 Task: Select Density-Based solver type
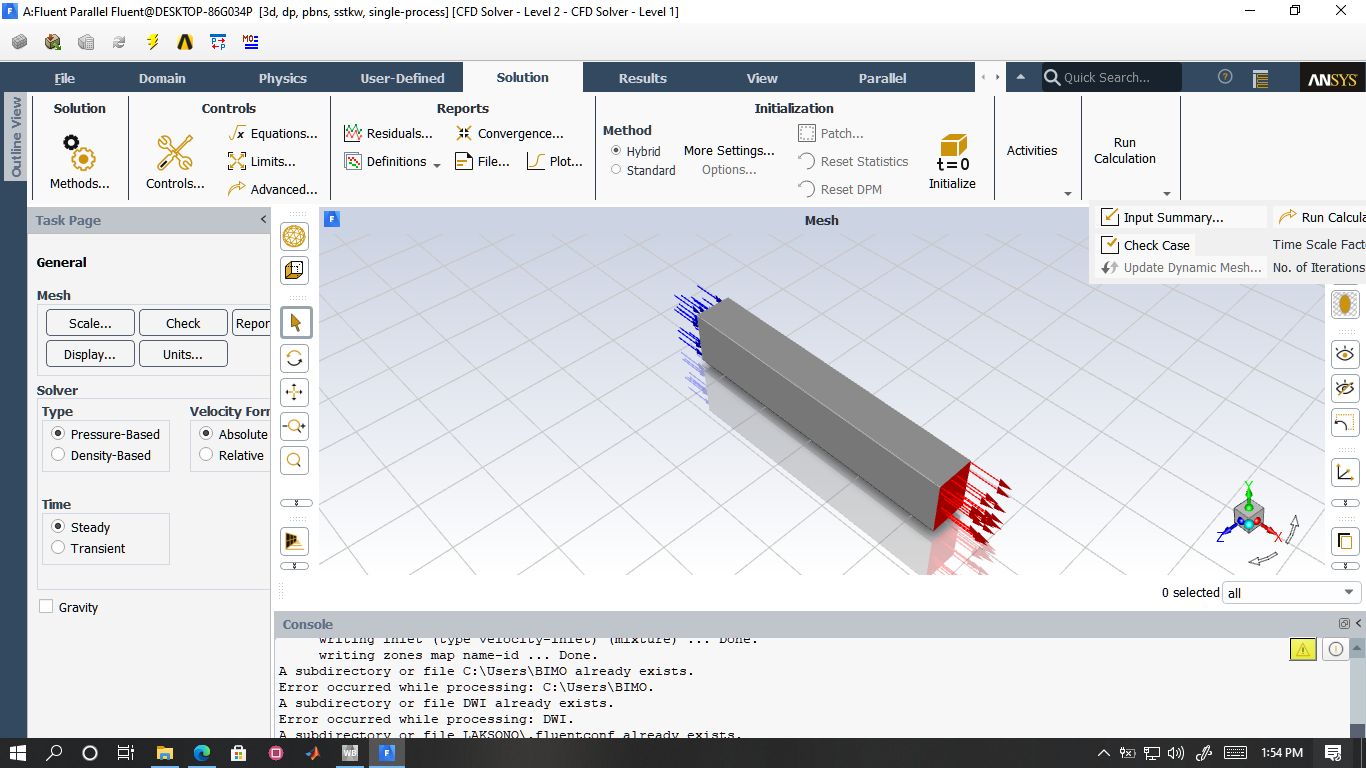(x=58, y=455)
